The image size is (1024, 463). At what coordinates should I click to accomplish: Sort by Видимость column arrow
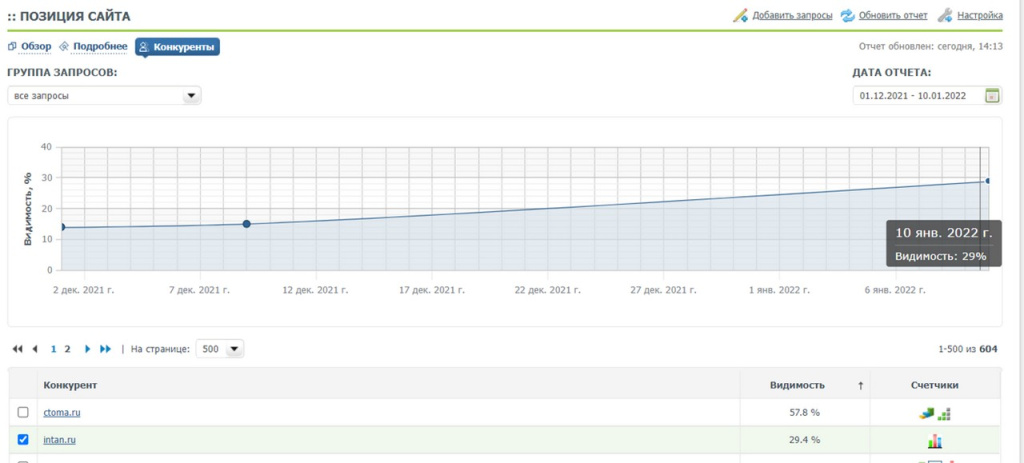coord(861,386)
